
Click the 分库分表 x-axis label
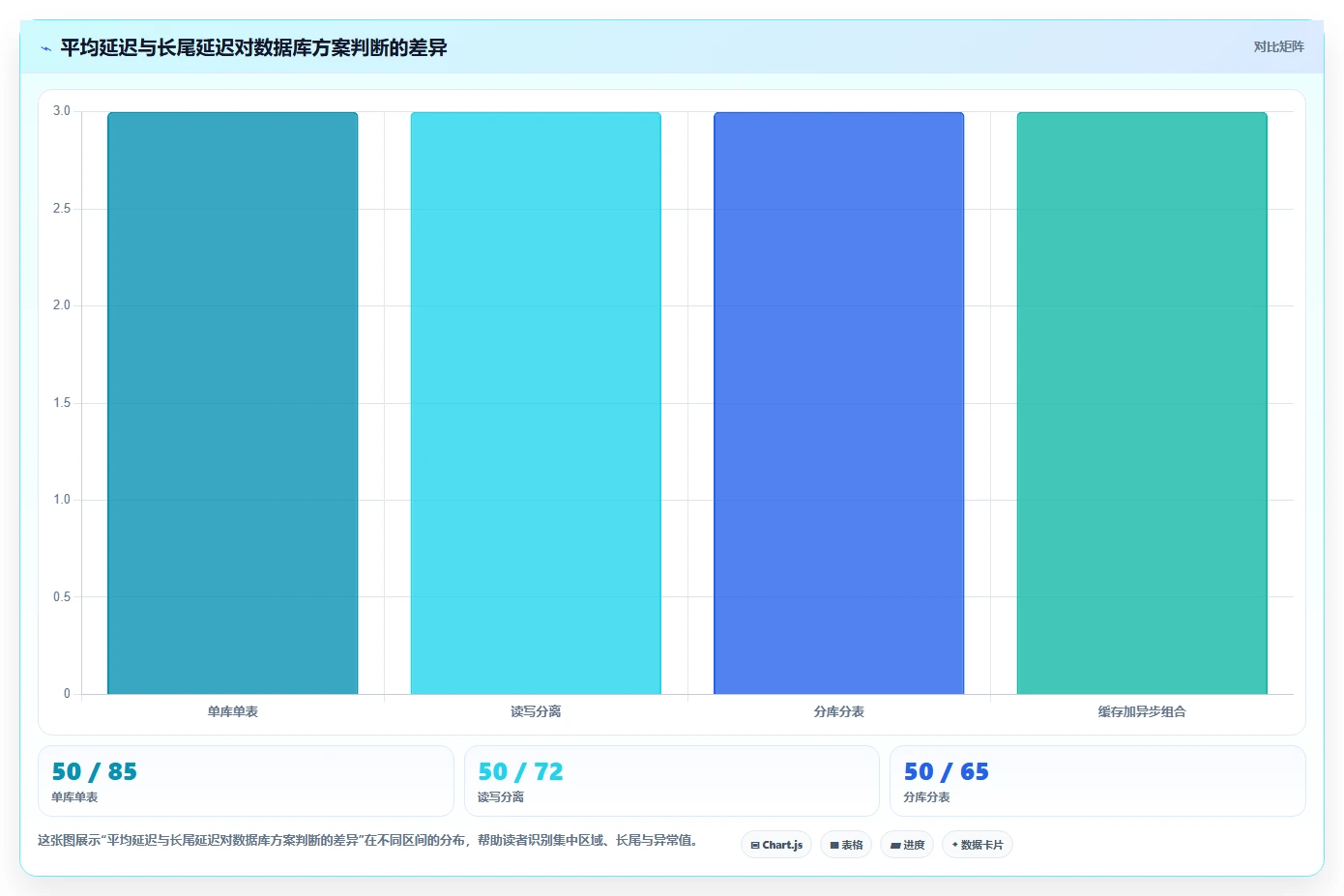point(839,711)
